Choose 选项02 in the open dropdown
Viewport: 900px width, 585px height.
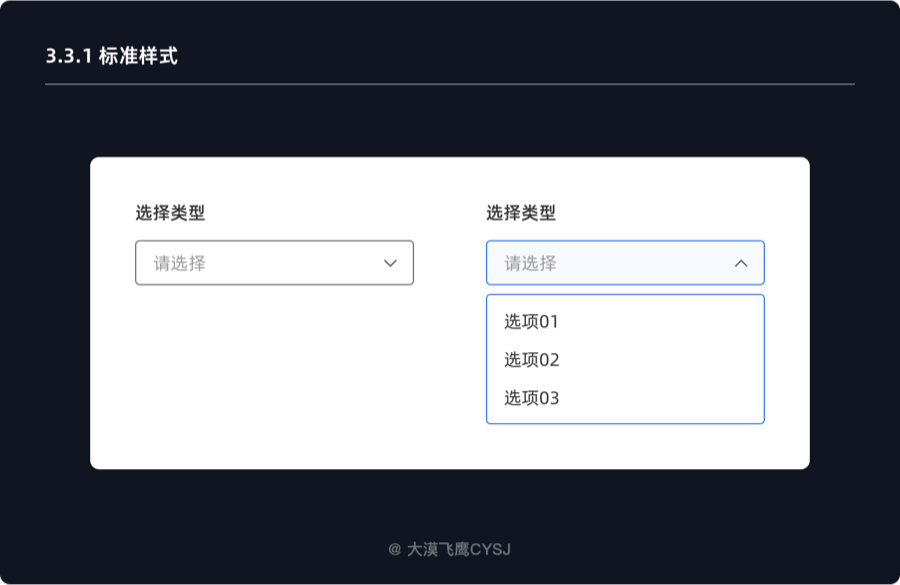(530, 359)
